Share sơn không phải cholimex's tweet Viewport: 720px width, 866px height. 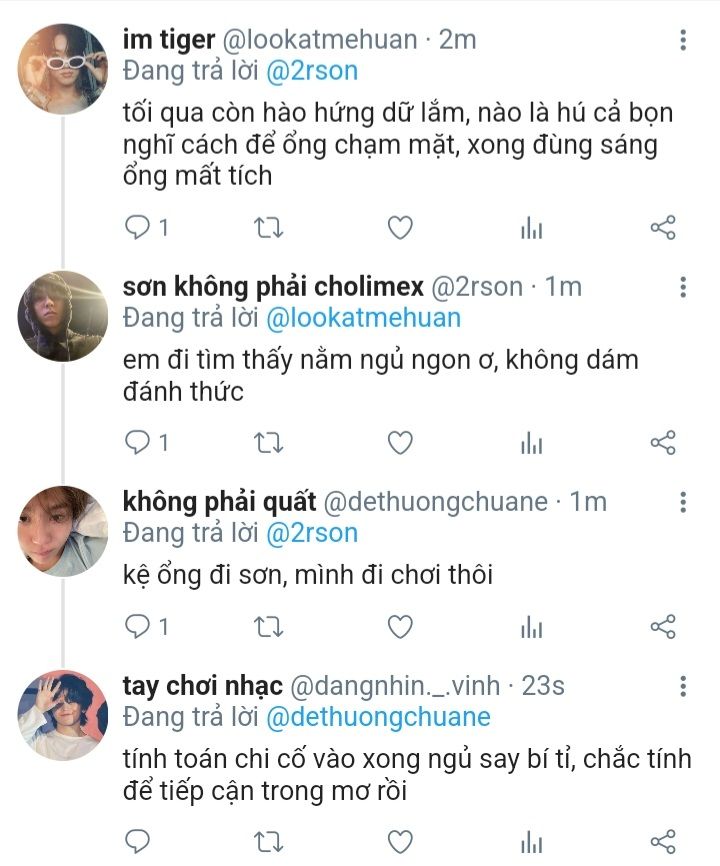663,442
